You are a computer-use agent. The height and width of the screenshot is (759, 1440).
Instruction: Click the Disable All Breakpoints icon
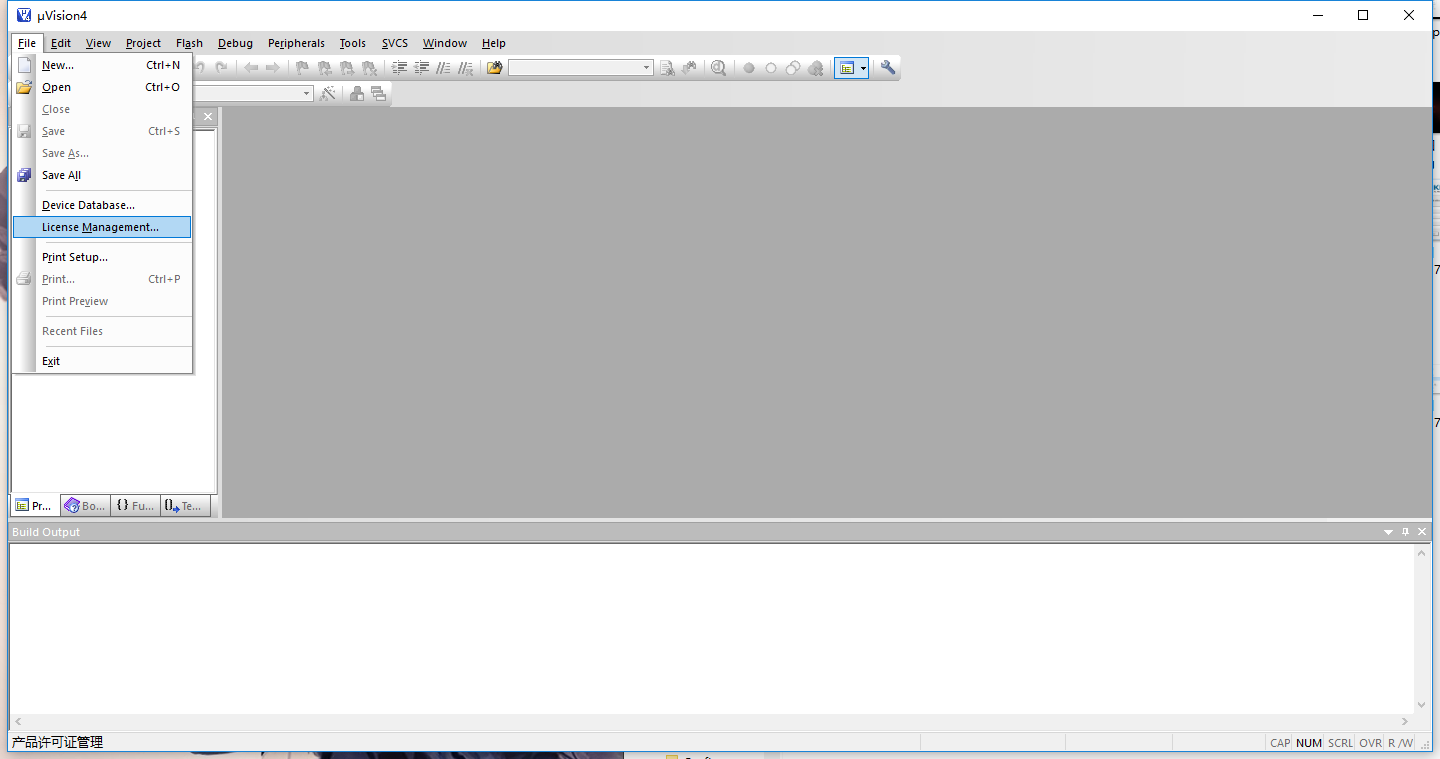(x=793, y=68)
